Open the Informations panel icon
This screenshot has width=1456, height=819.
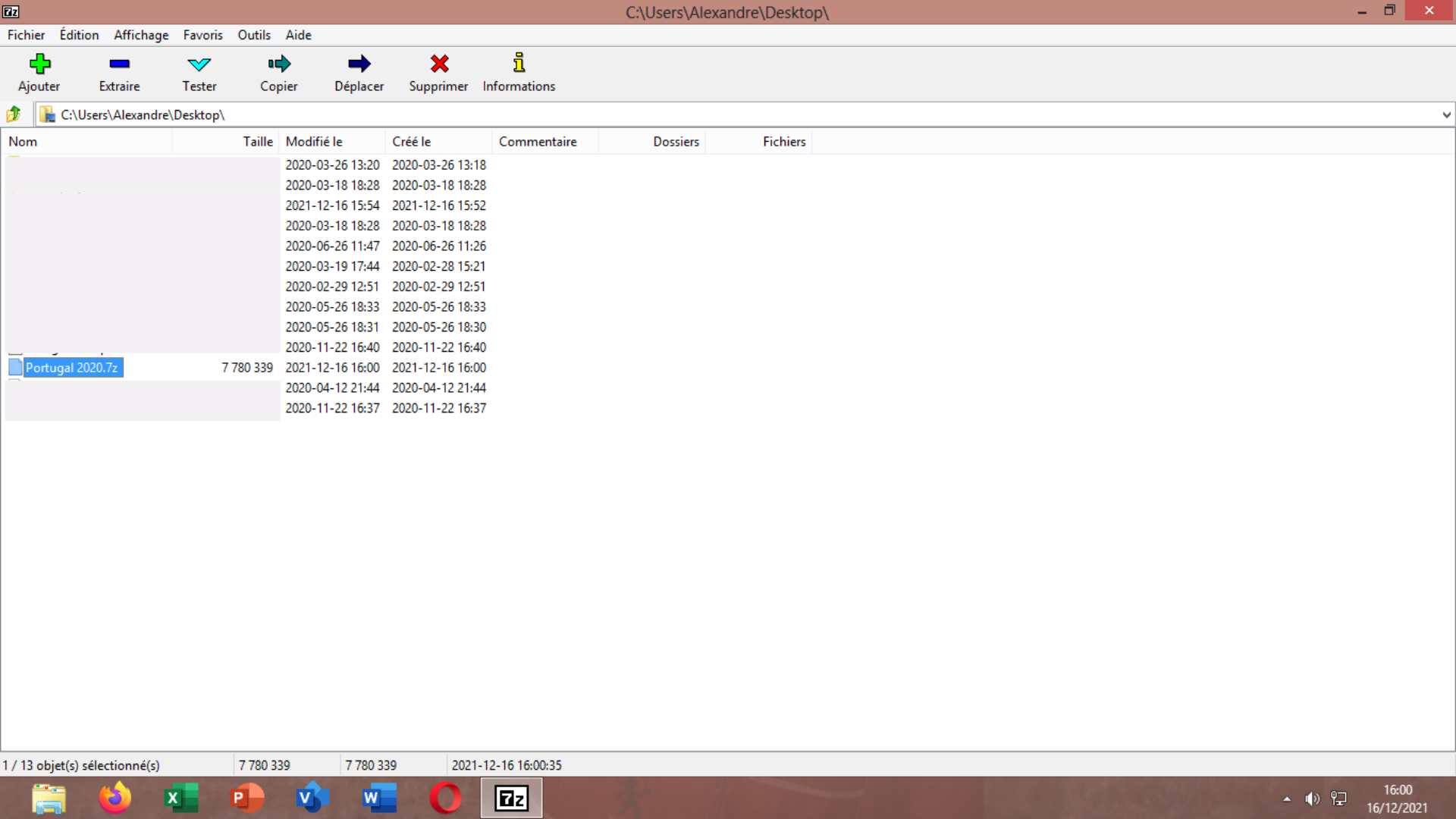pyautogui.click(x=519, y=64)
